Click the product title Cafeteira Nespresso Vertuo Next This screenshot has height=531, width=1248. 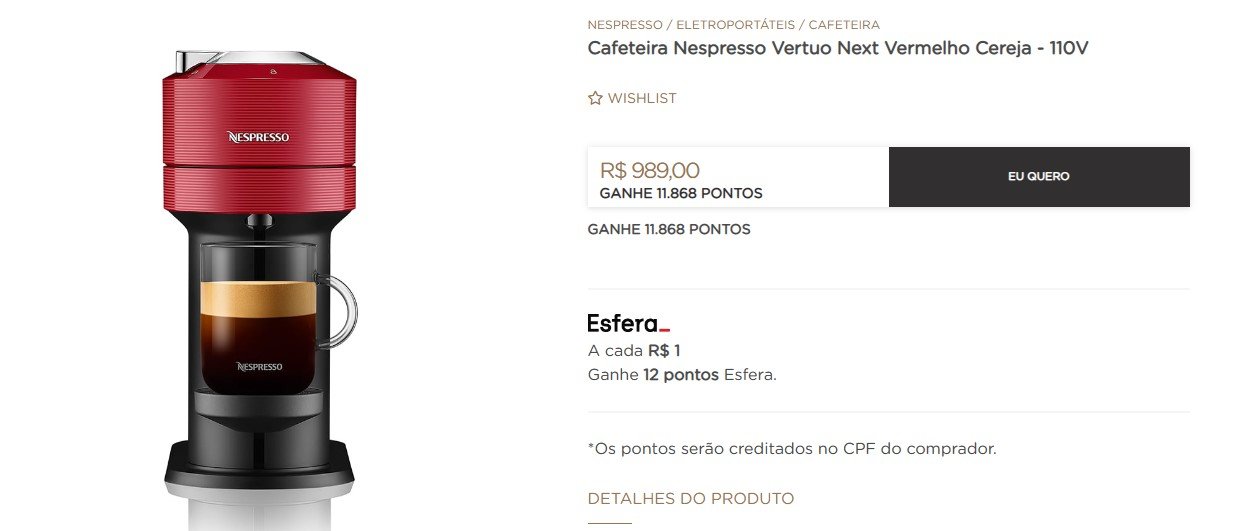(838, 49)
